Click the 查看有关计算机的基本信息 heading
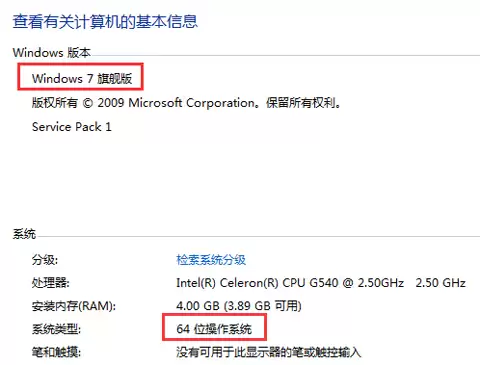Screen dimensions: 480x365 click(105, 22)
